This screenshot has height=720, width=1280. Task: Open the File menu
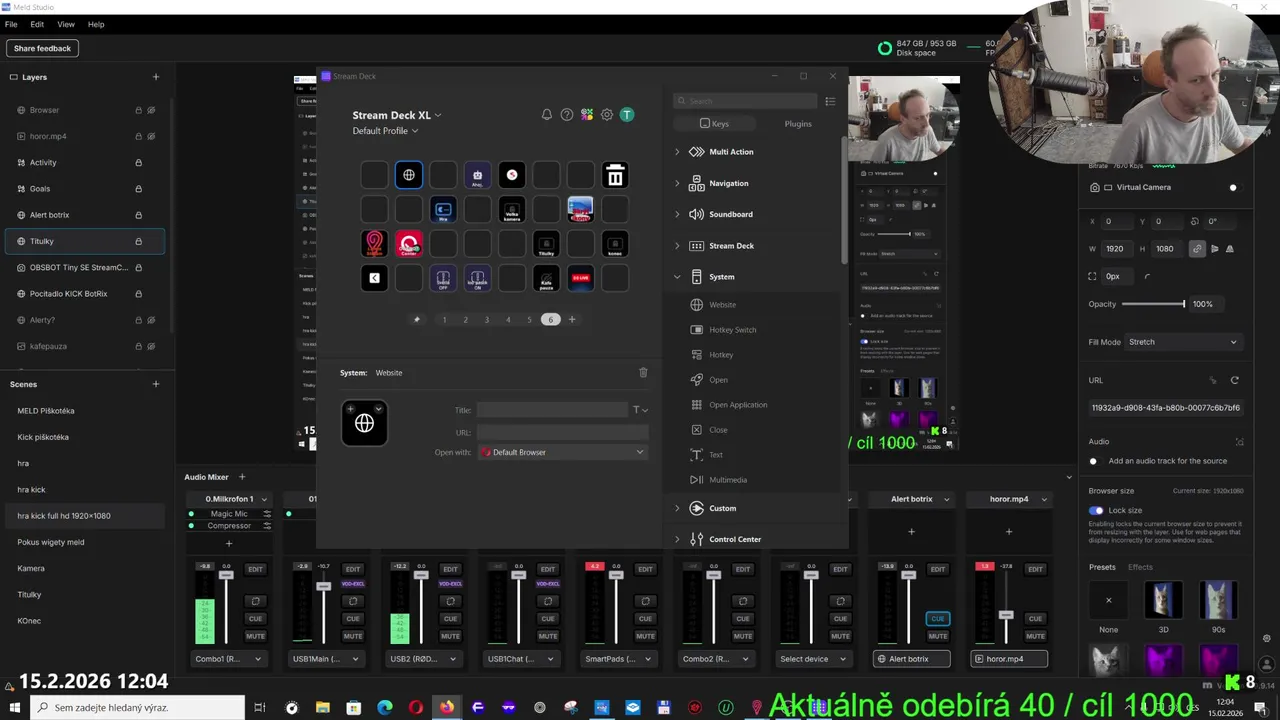pos(11,24)
